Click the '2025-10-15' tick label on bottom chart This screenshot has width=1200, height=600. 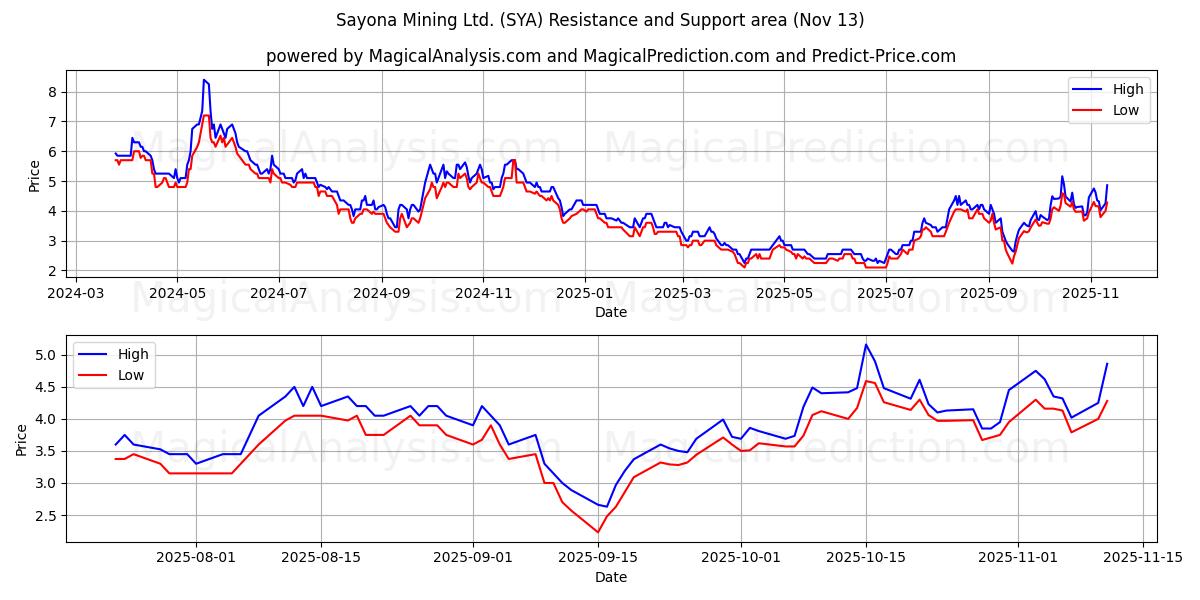[x=866, y=559]
